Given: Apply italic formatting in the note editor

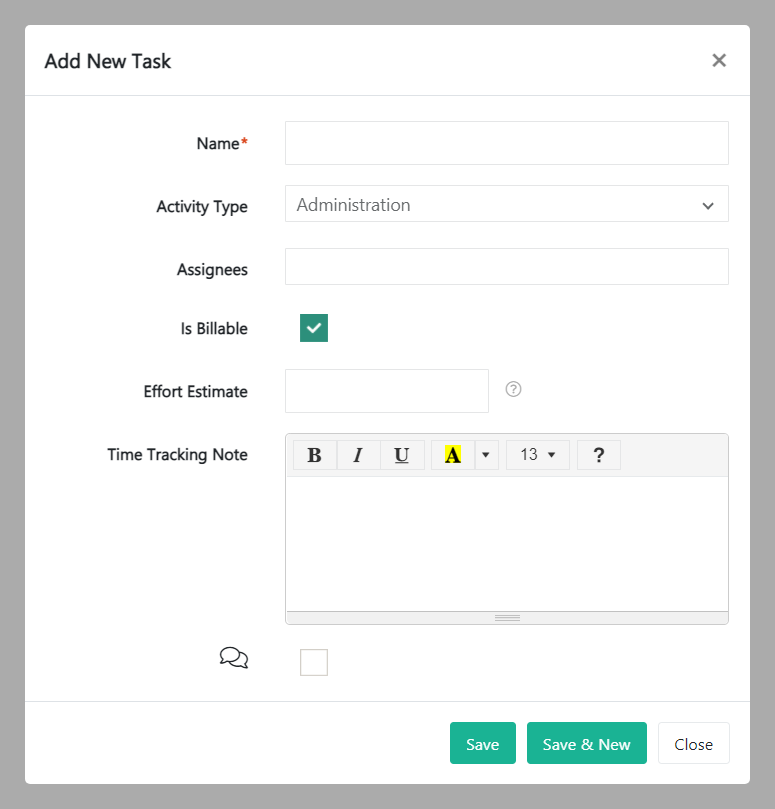Looking at the screenshot, I should [x=358, y=454].
